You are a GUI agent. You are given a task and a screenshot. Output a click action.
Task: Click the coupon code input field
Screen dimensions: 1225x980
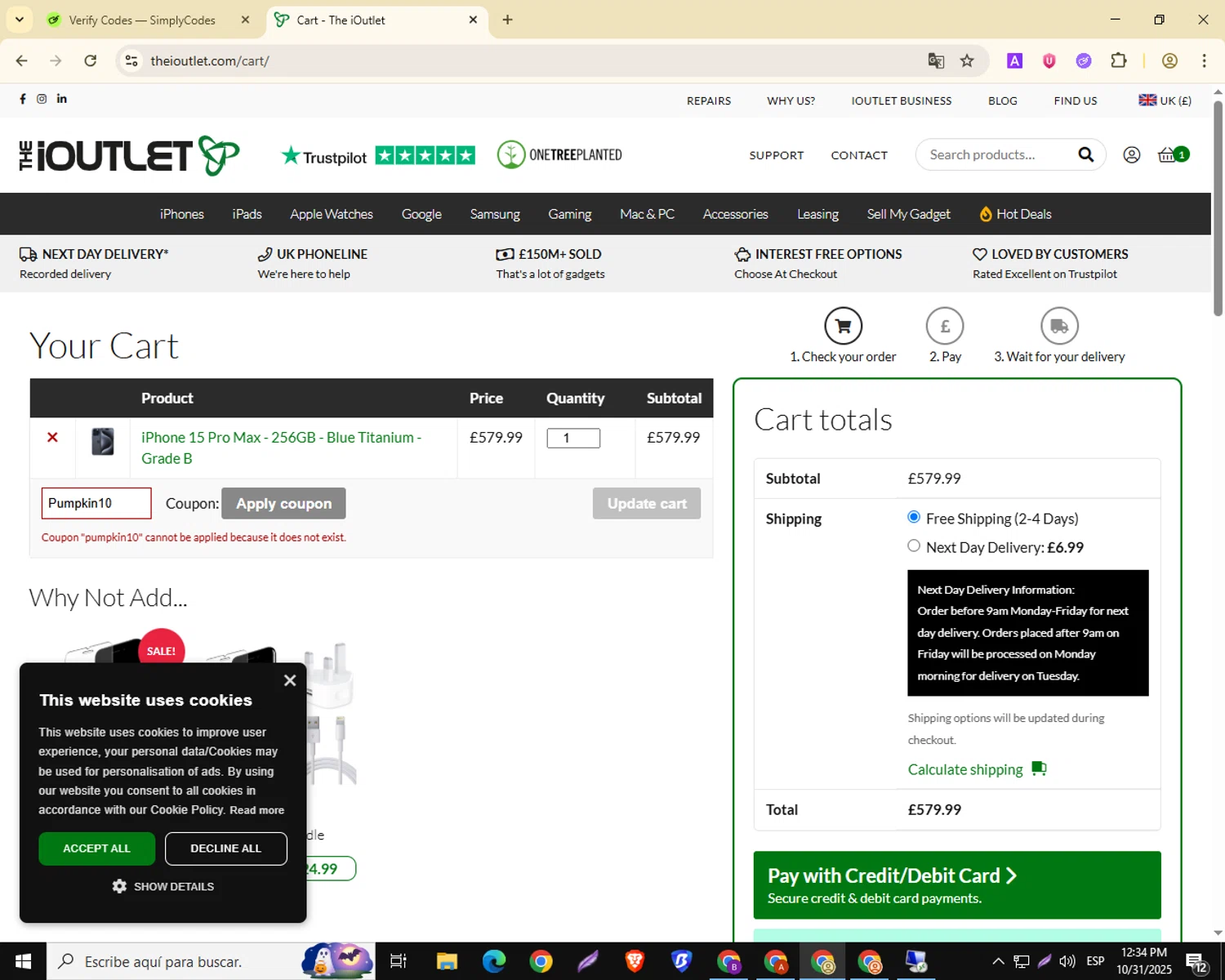coord(96,503)
